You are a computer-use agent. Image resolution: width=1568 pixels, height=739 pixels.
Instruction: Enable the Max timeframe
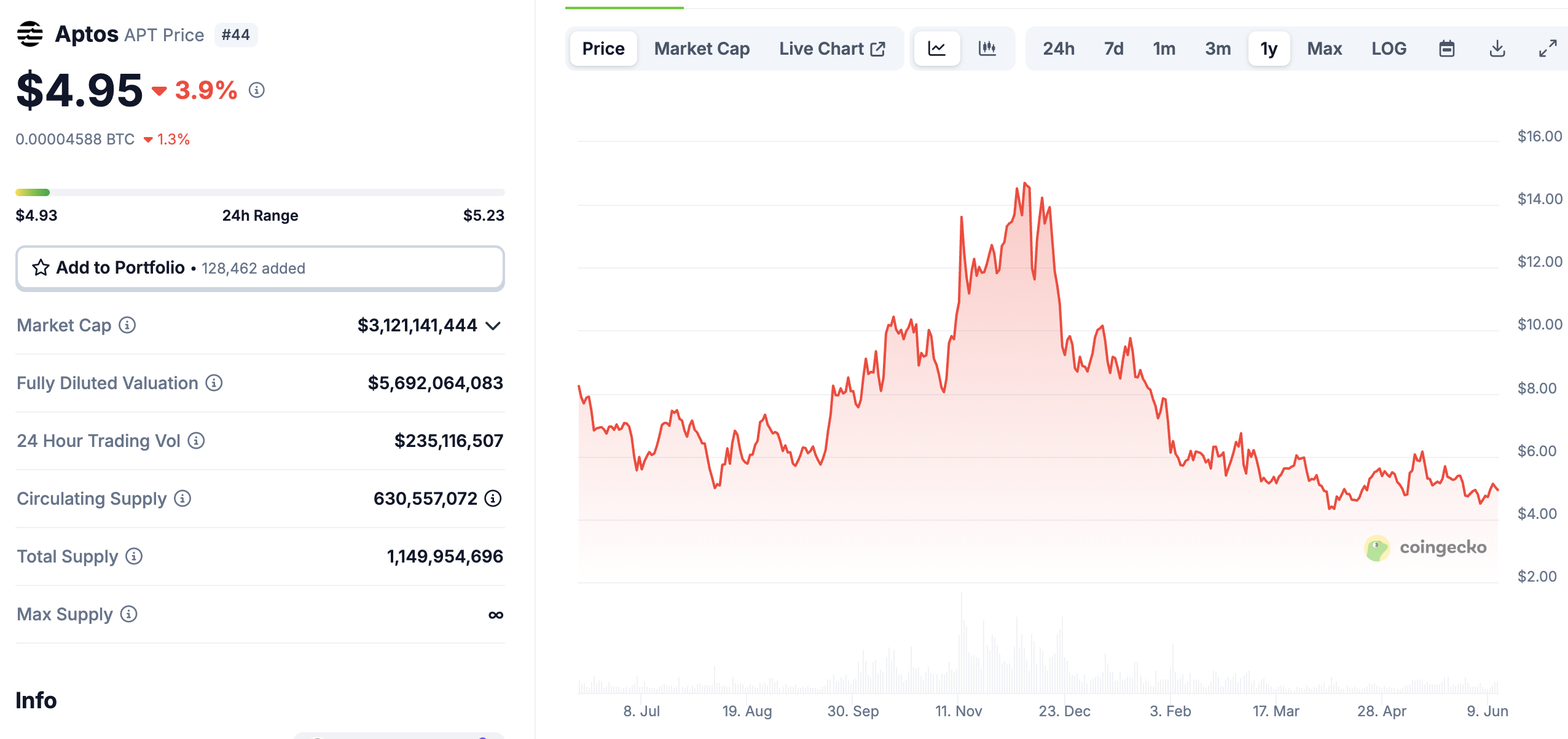[x=1324, y=48]
